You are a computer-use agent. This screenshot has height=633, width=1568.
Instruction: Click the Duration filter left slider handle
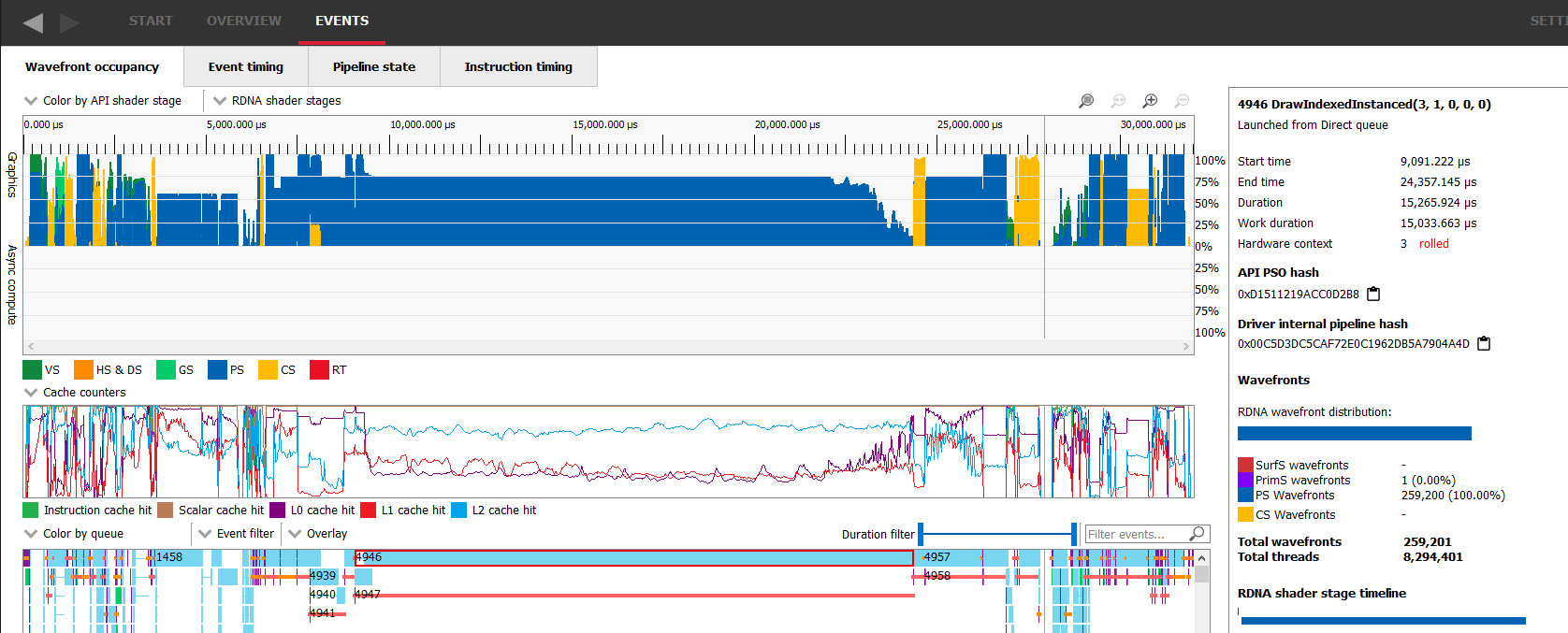tap(921, 534)
